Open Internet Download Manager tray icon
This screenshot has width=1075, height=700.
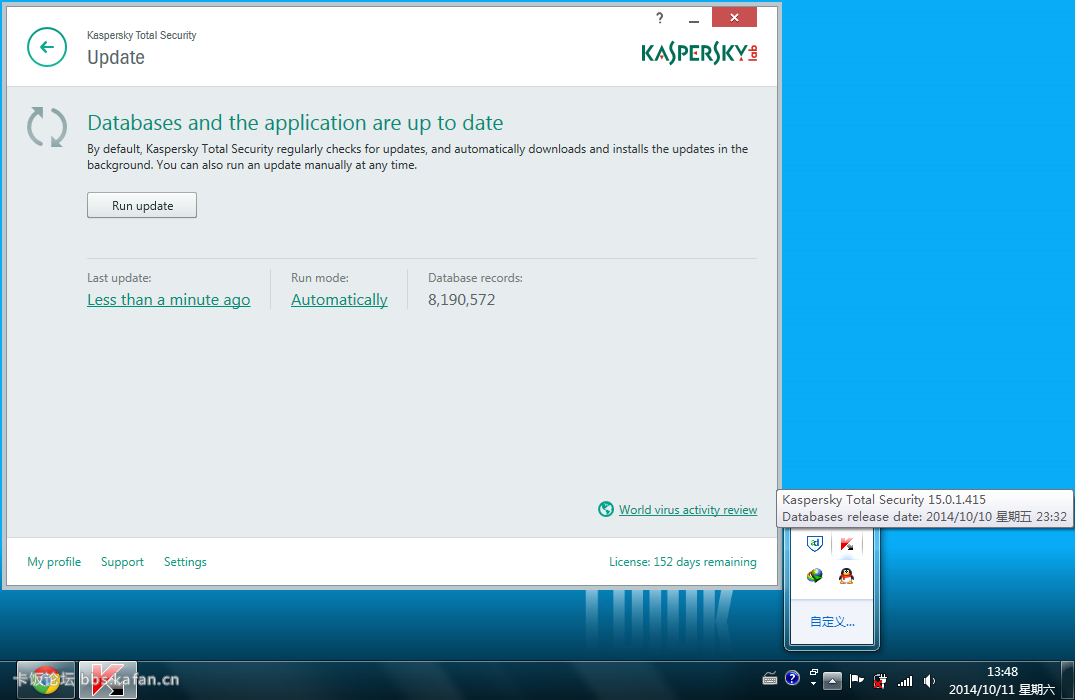(x=814, y=575)
